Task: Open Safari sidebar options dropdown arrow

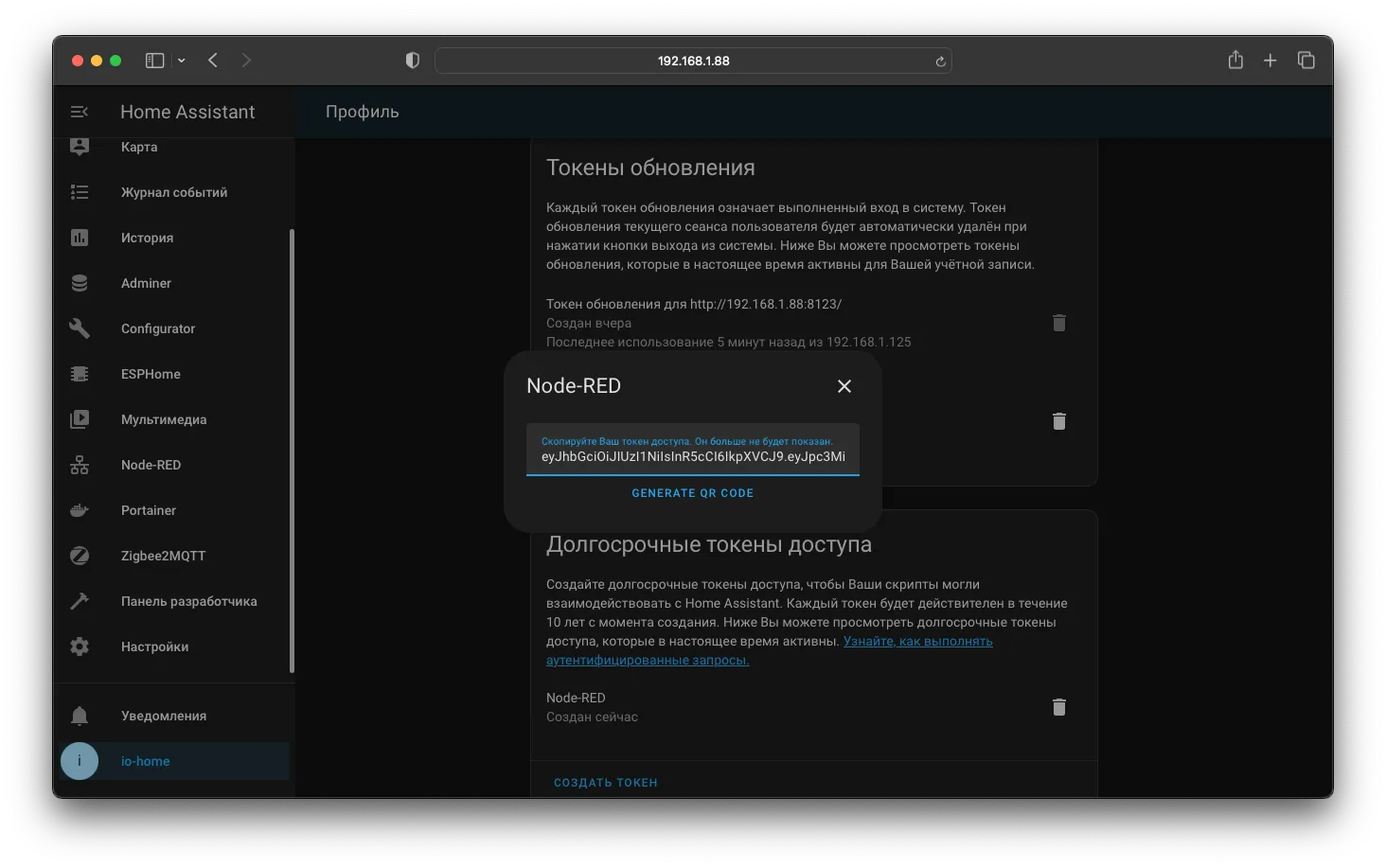Action: click(x=182, y=61)
